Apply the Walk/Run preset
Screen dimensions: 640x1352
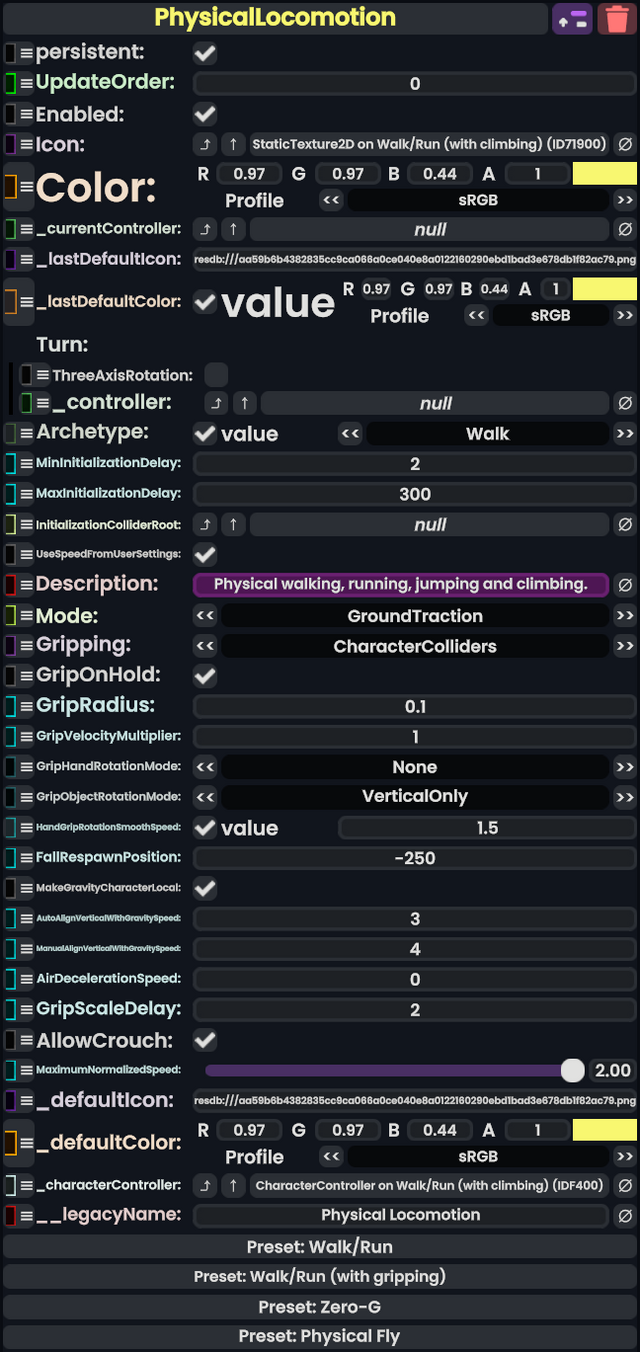(x=320, y=1246)
